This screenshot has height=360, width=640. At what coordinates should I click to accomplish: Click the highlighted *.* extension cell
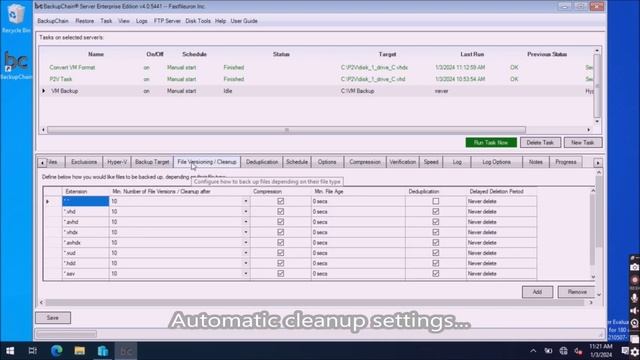[85, 201]
